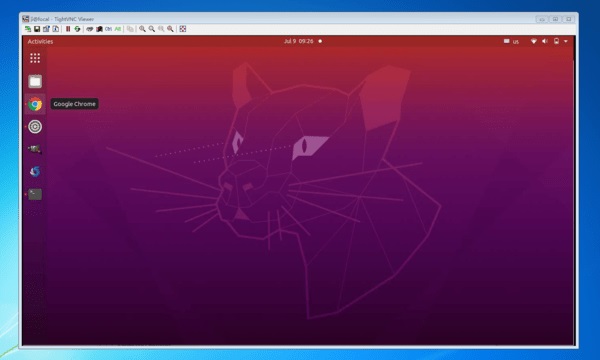This screenshot has width=600, height=360.
Task: Save the session with floppy disk icon
Action: coord(37,29)
